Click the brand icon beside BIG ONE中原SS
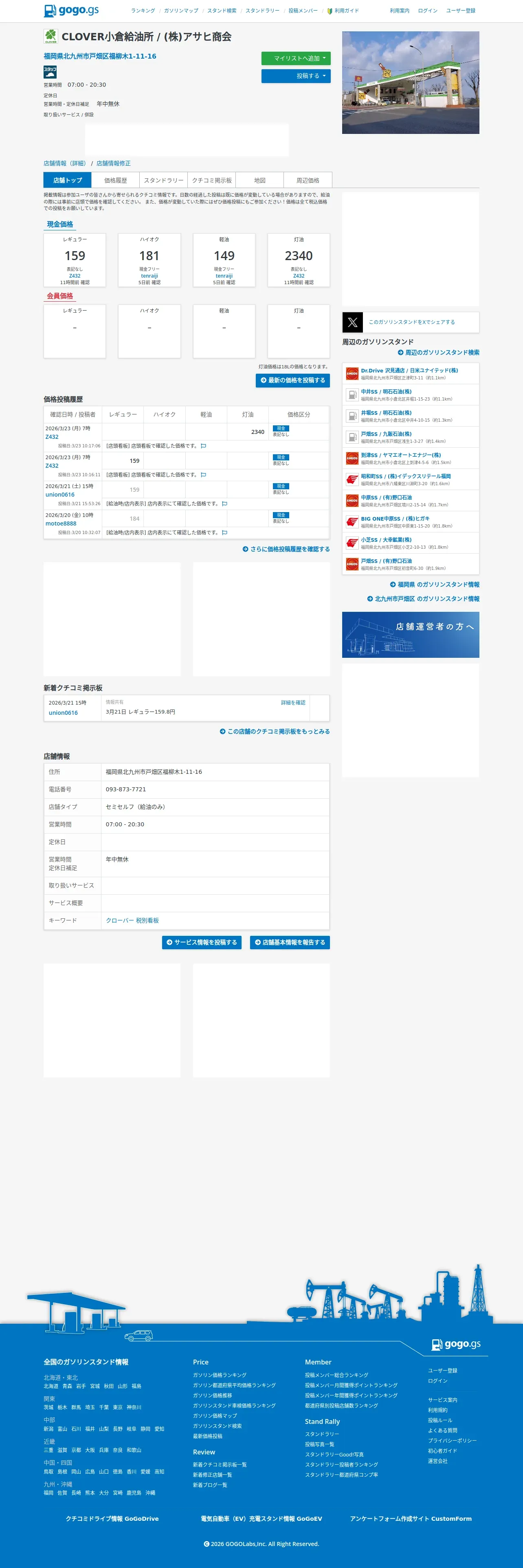Viewport: 523px width, 1568px height. pos(352,522)
